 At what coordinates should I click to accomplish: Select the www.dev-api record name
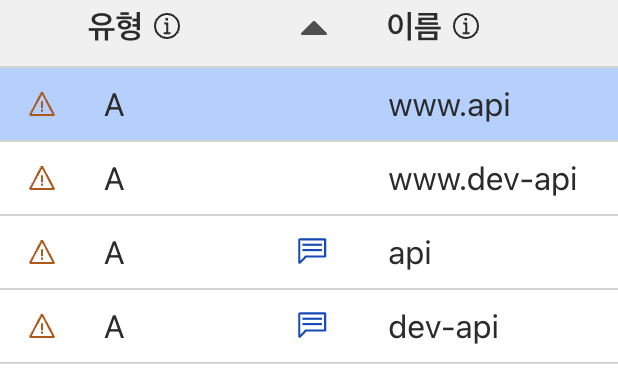pyautogui.click(x=482, y=180)
